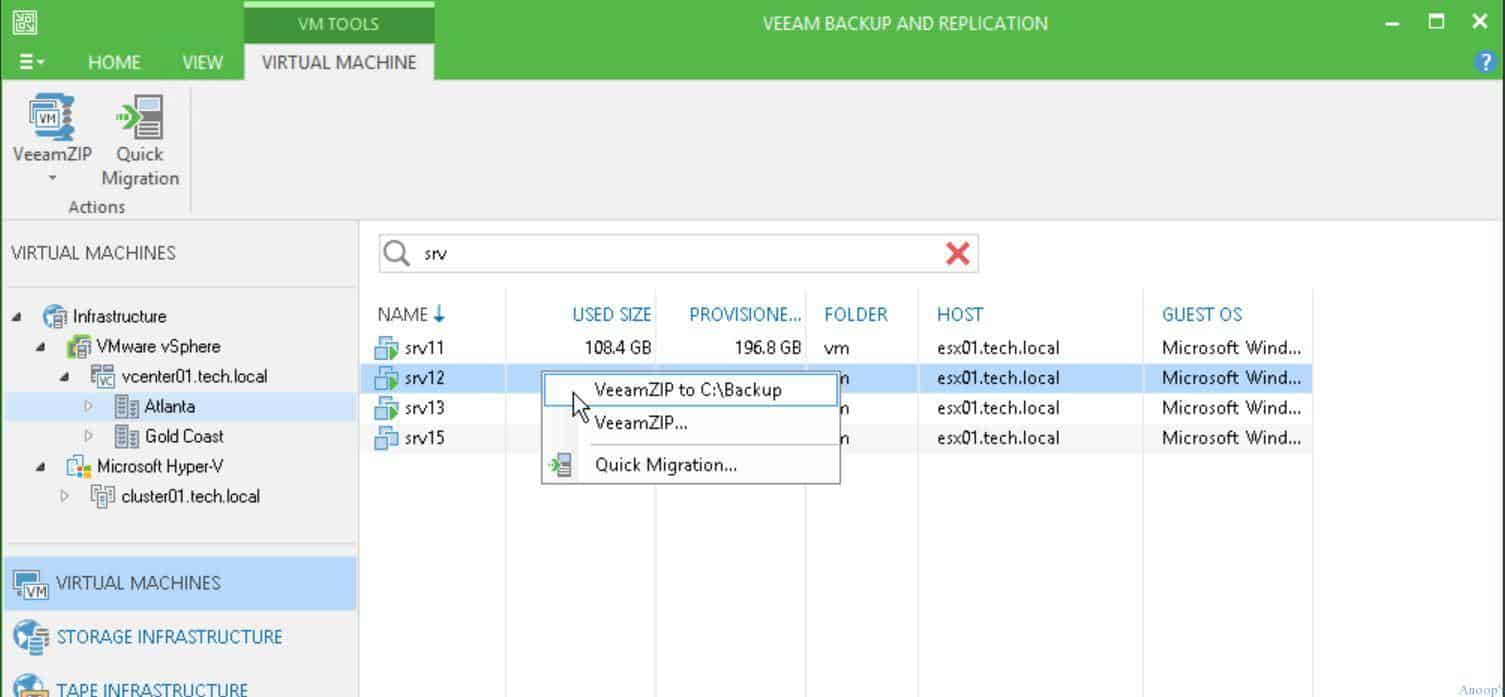Select the srv13 row name

pos(425,408)
